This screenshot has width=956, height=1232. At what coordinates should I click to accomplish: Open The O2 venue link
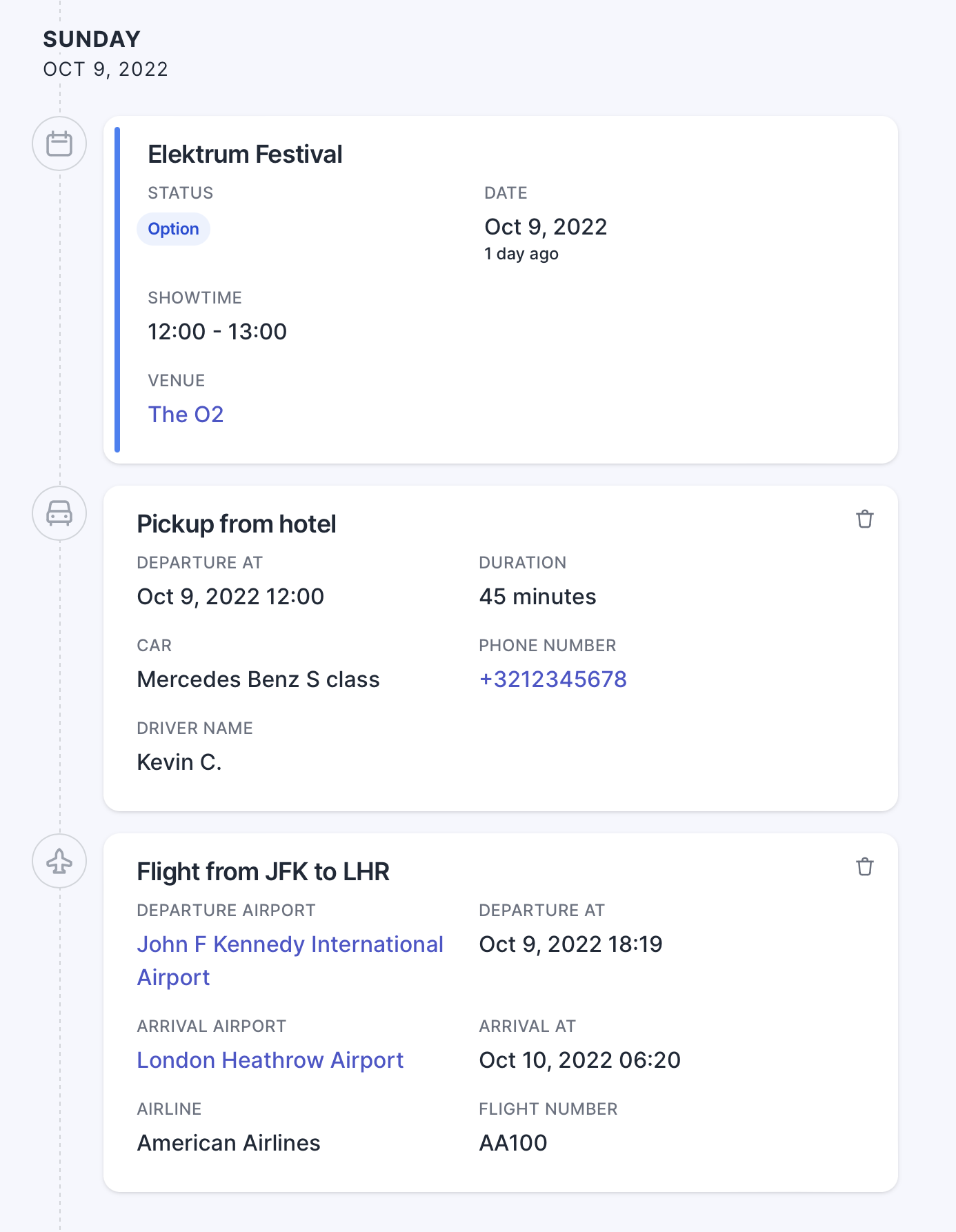186,415
